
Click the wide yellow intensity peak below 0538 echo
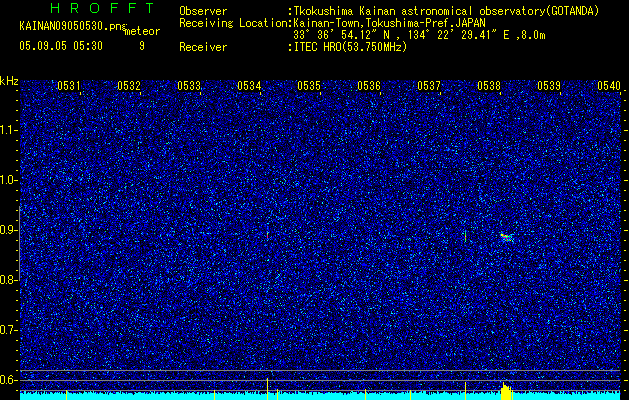click(507, 391)
